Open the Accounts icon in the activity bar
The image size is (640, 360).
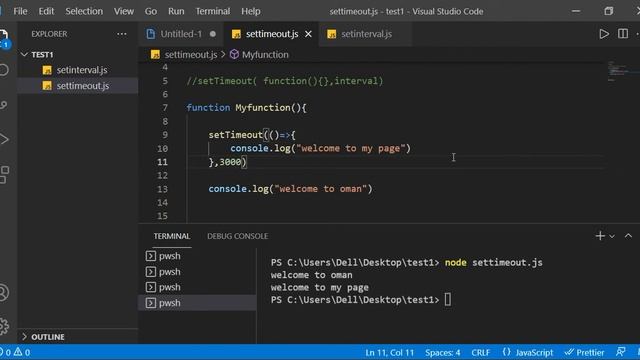coord(4,293)
